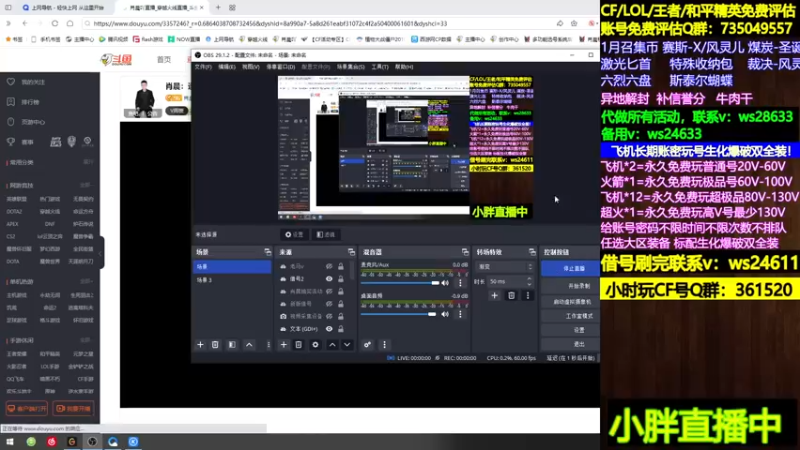Click 启动虚拟摄像机 button
The width and height of the screenshot is (800, 450).
click(x=572, y=302)
